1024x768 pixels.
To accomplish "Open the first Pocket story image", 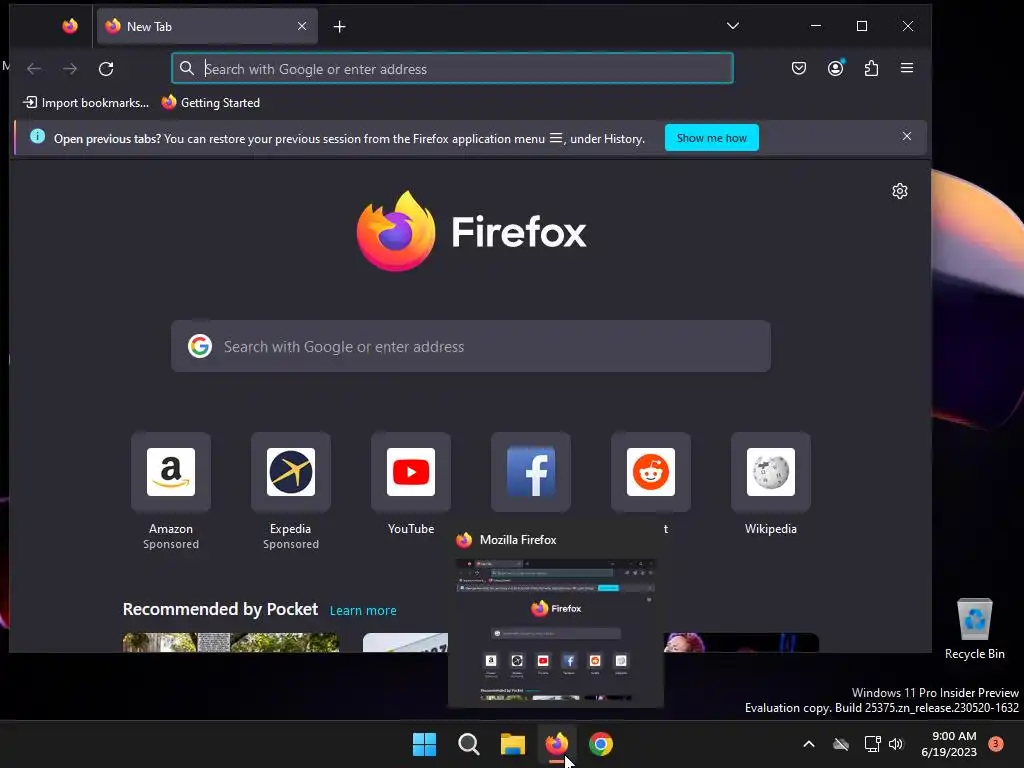I will (x=231, y=643).
